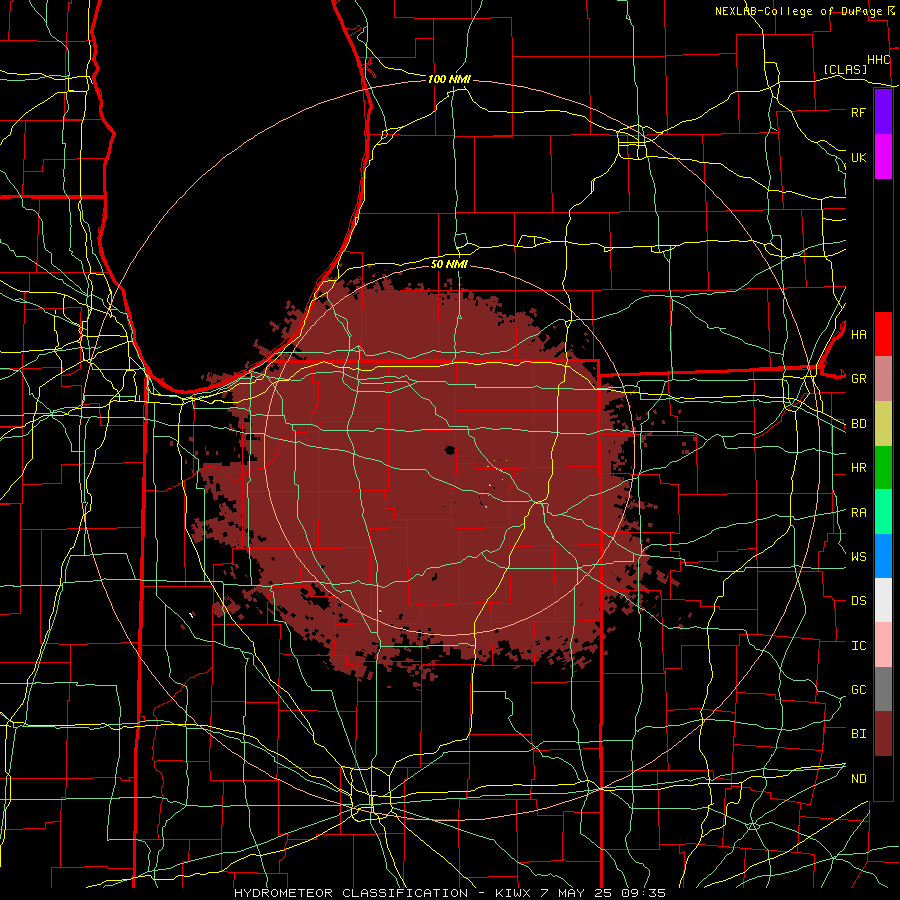Viewport: 900px width, 900px height.
Task: Click the RA light green legend swatch
Action: pos(883,512)
